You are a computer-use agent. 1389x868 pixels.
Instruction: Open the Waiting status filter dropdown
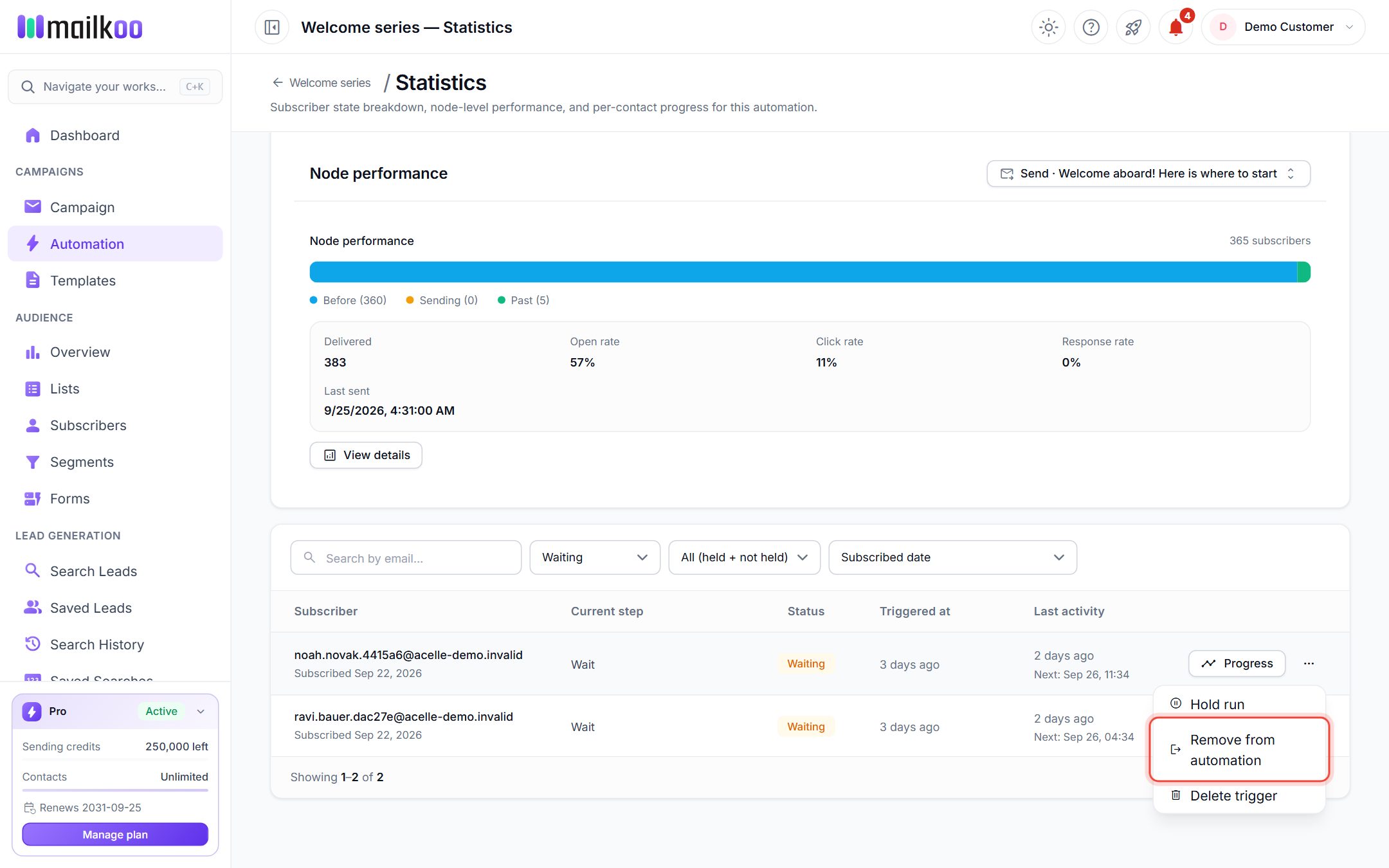(x=595, y=557)
